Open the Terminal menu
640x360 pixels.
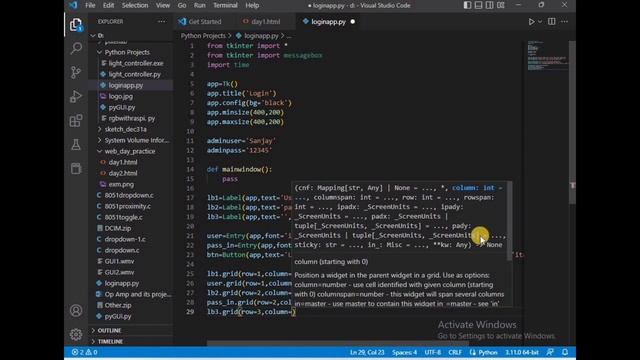point(225,5)
